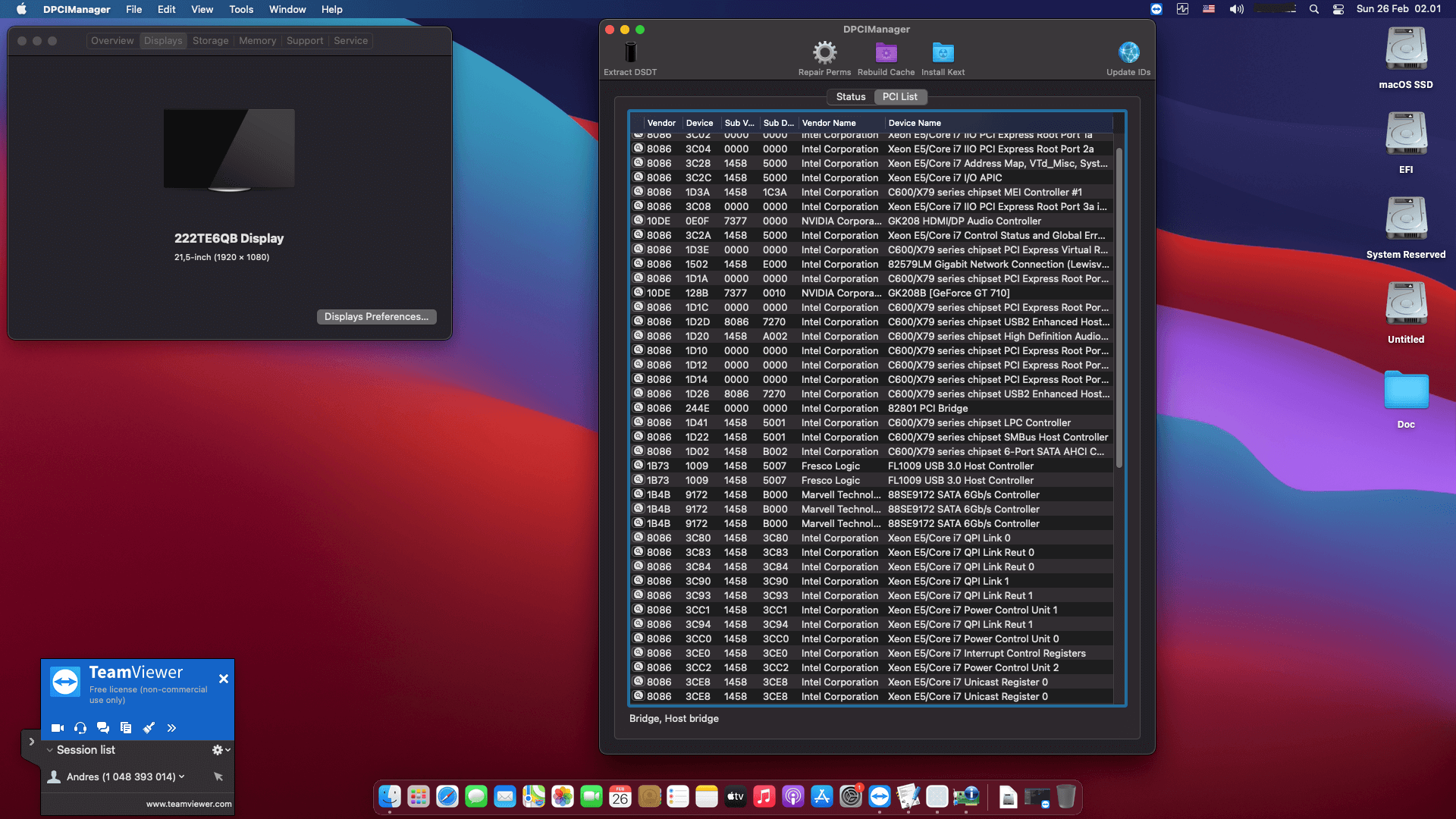
Task: Open Spotlight search in menu bar
Action: click(x=1314, y=9)
